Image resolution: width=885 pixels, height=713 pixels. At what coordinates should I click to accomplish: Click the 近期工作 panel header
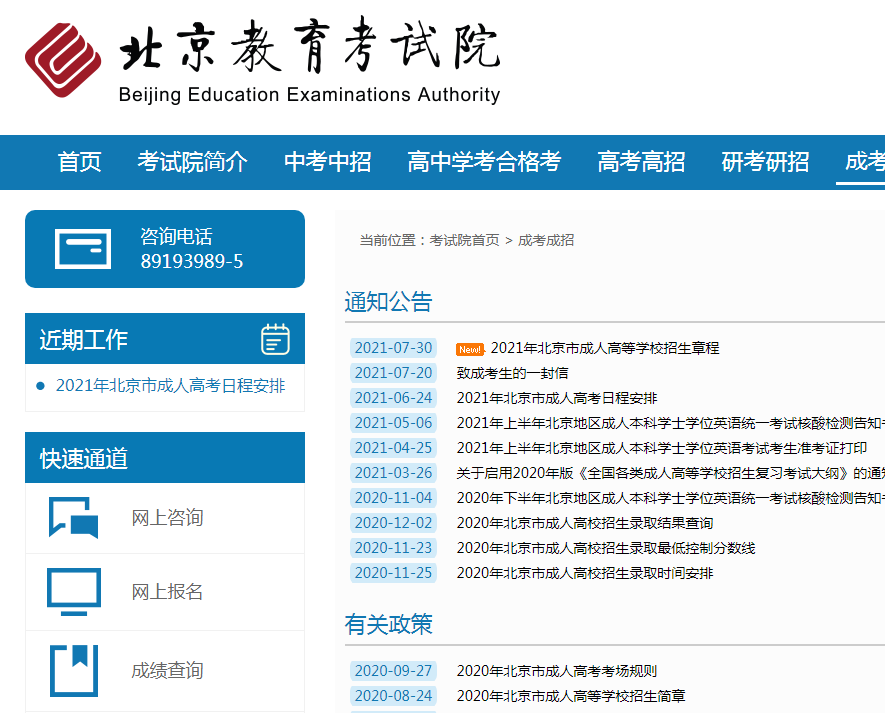(x=165, y=339)
